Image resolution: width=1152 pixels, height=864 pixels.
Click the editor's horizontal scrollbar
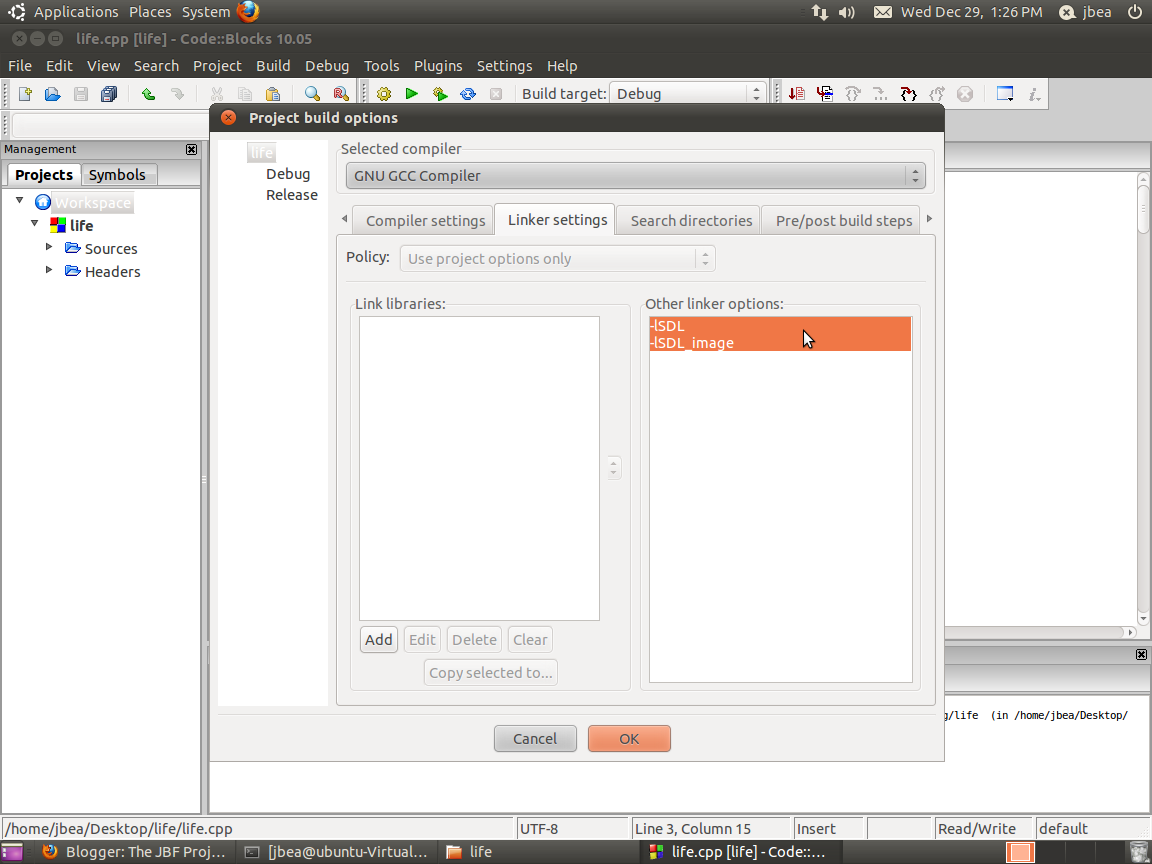1040,632
